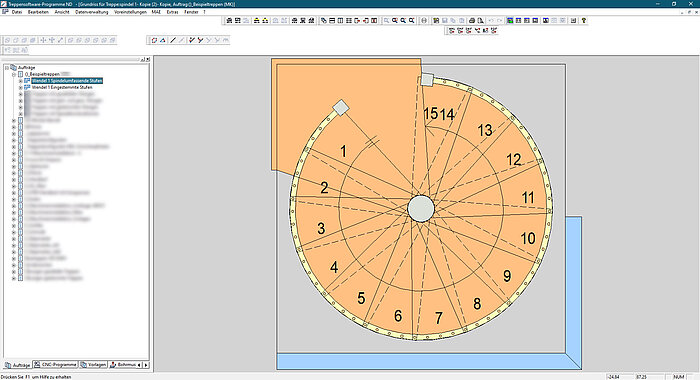The width and height of the screenshot is (700, 380).
Task: Click stair step number 12 in drawing
Action: (514, 159)
